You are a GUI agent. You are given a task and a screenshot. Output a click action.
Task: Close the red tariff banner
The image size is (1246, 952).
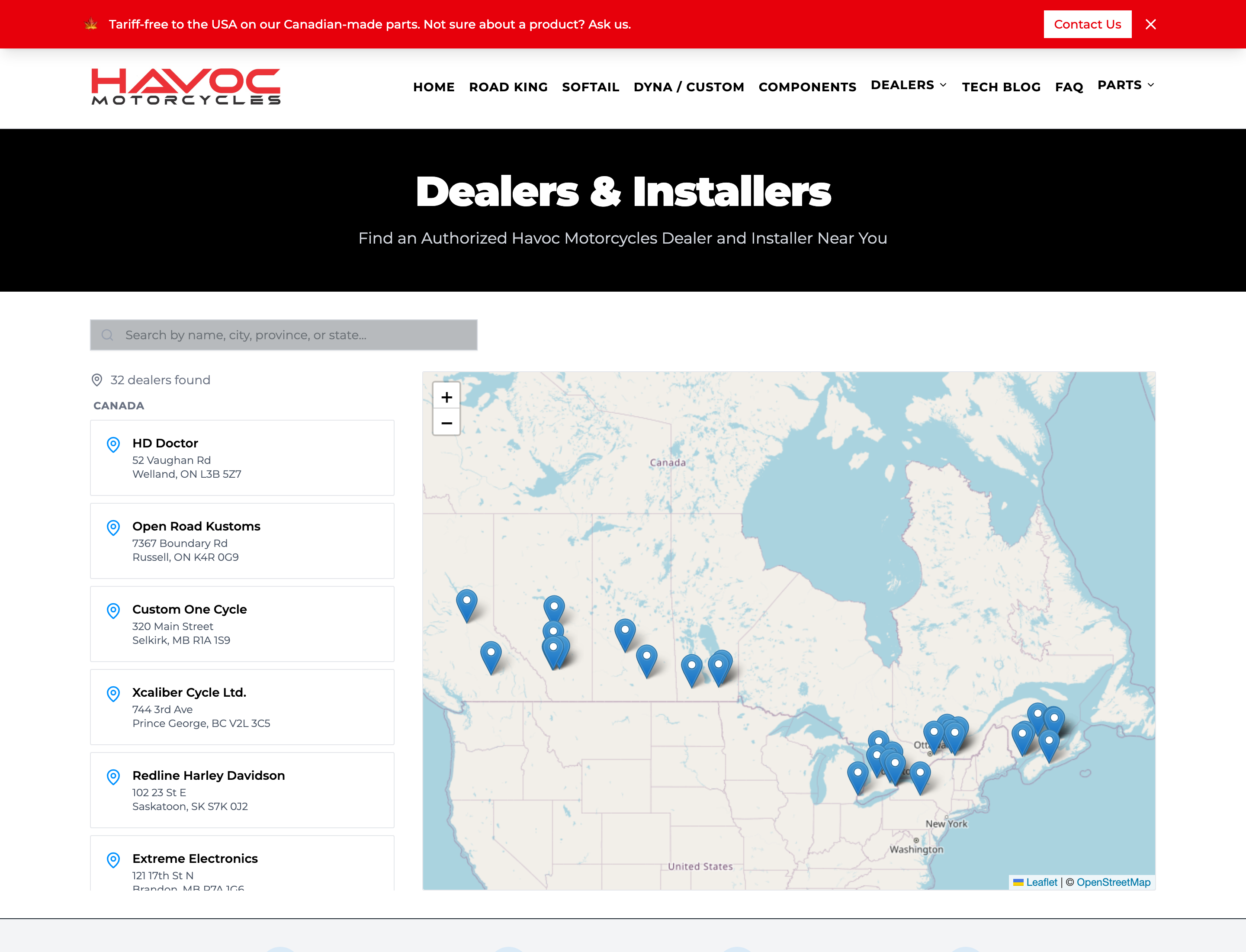coord(1150,24)
